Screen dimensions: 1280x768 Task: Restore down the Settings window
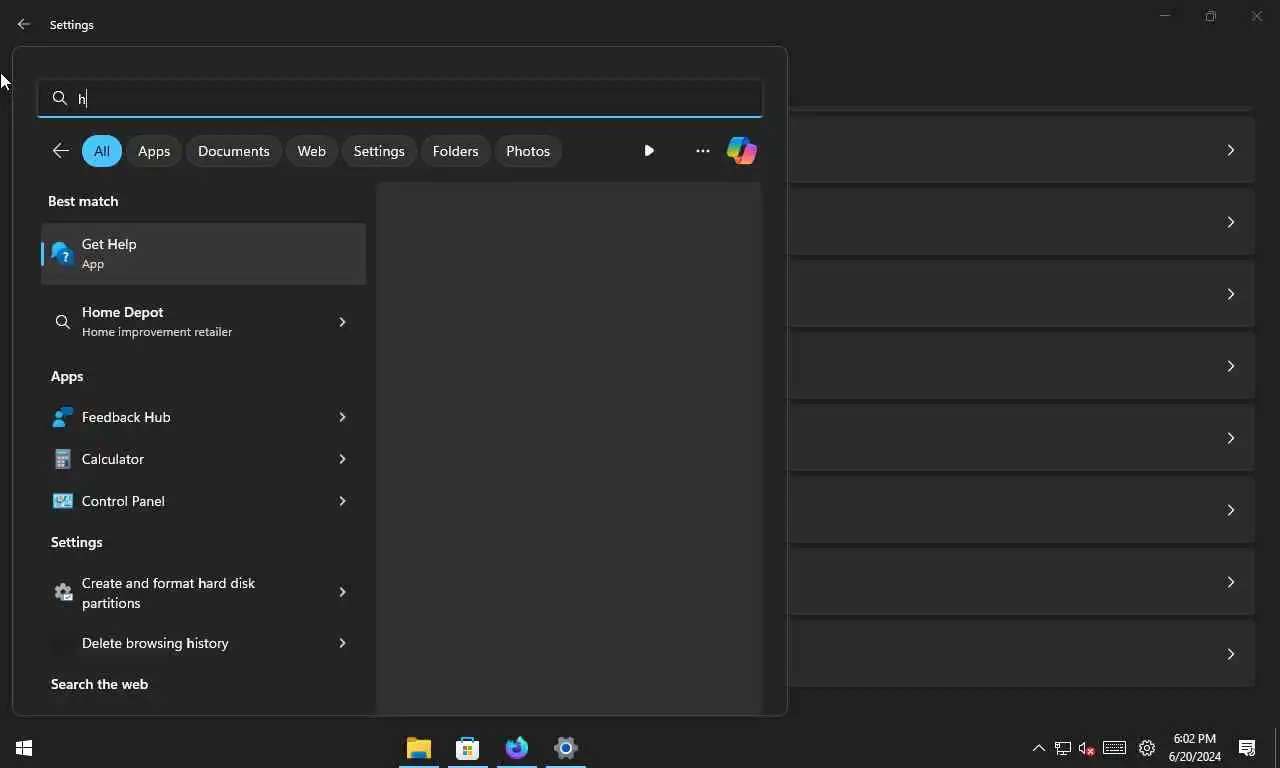[x=1211, y=16]
